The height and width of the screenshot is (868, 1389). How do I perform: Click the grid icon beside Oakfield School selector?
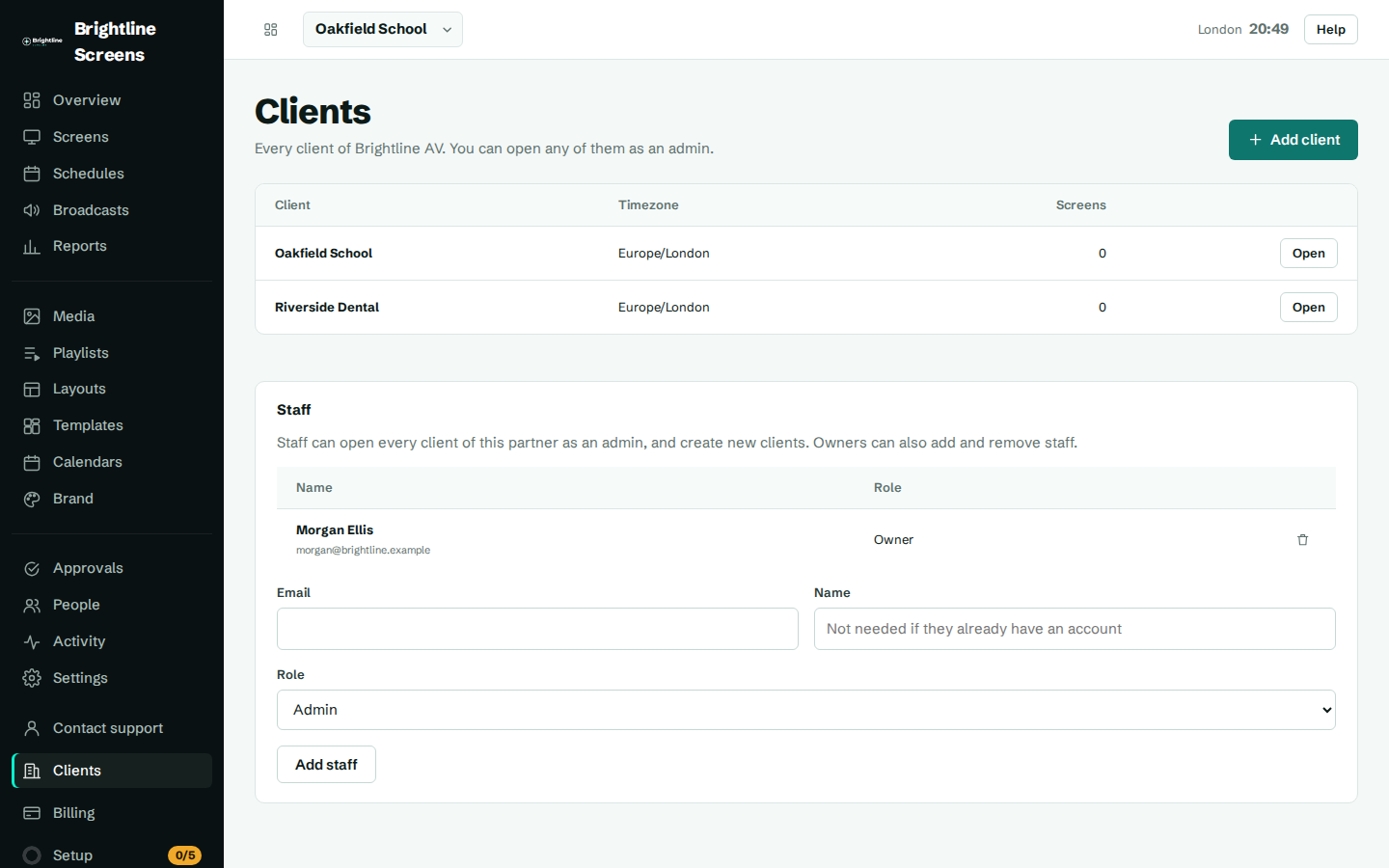[x=271, y=30]
